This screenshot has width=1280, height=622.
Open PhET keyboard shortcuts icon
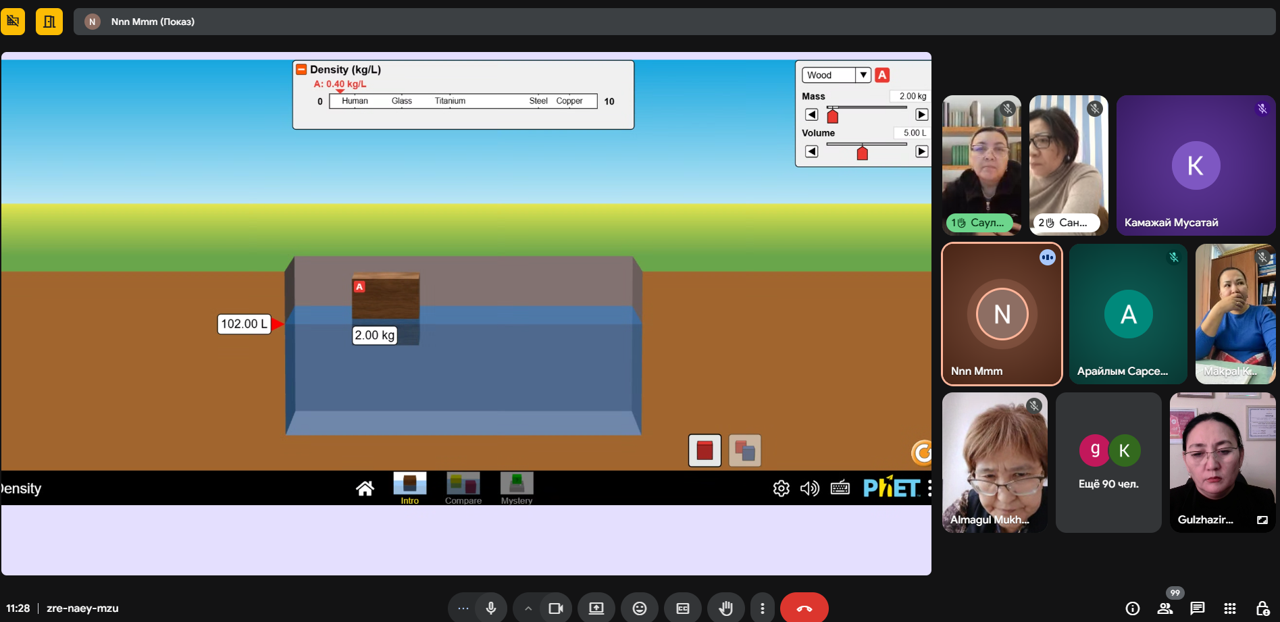click(x=840, y=488)
